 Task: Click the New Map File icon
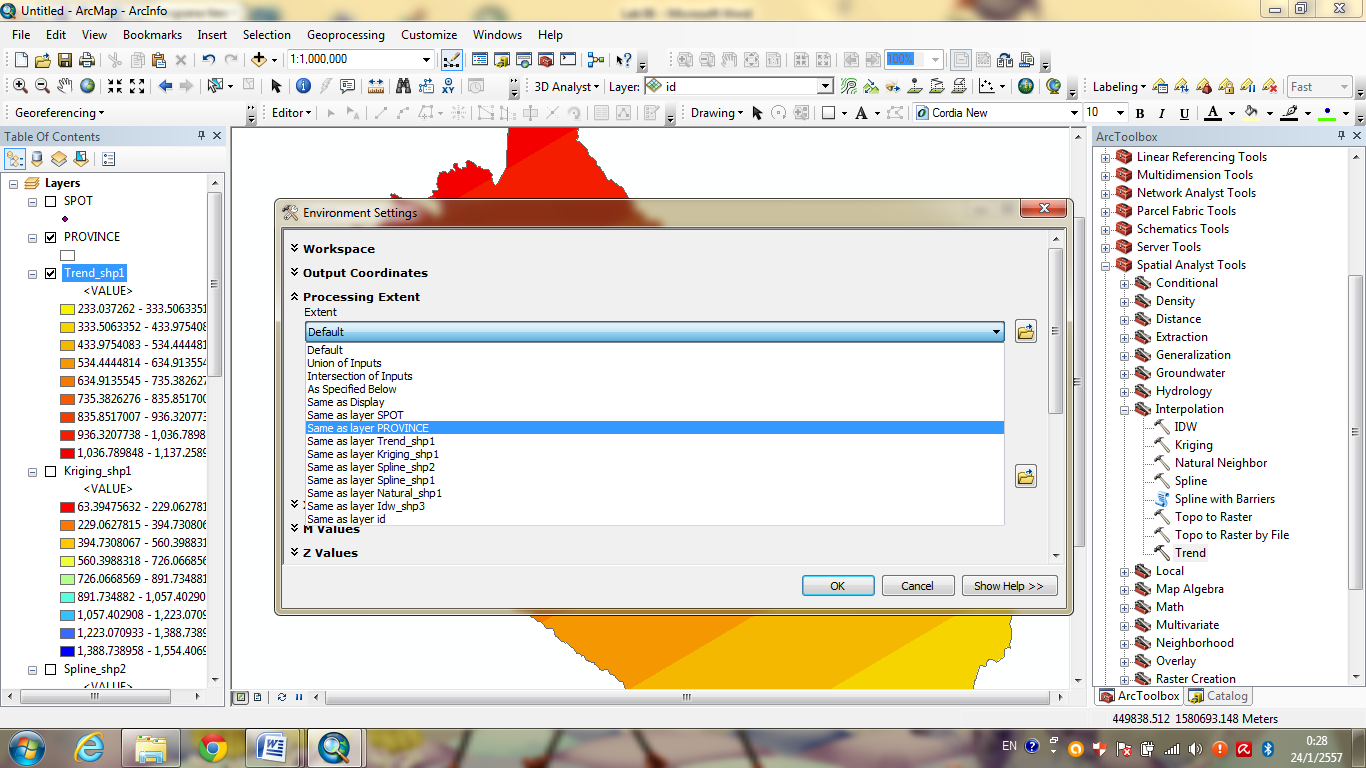coord(19,60)
